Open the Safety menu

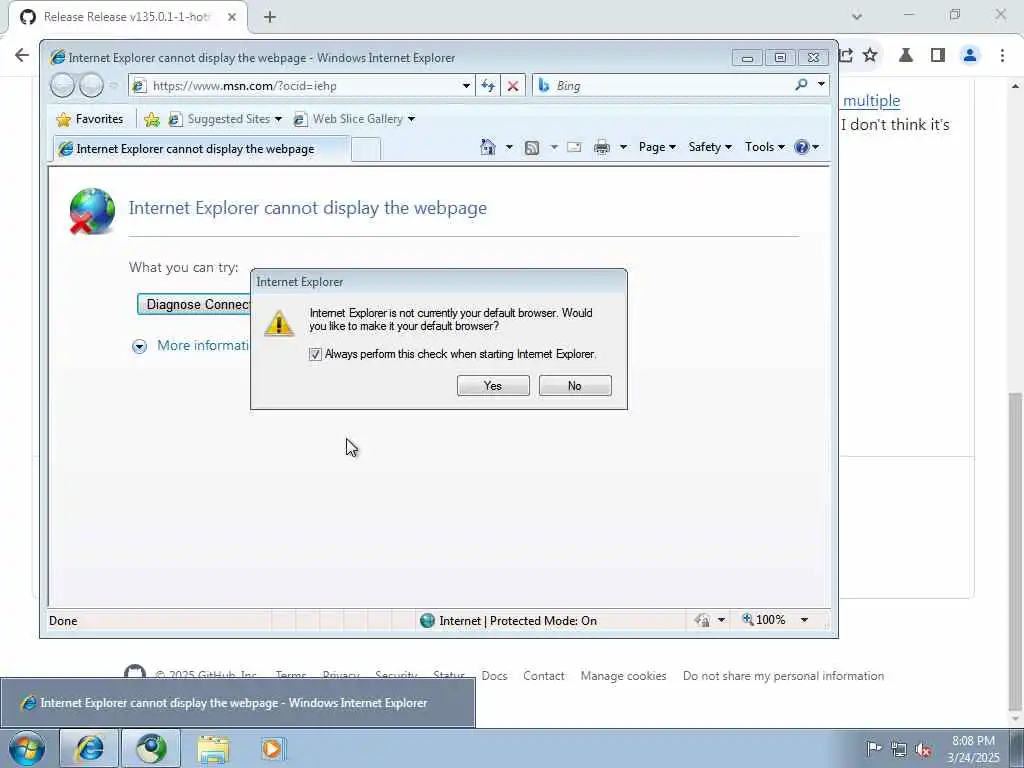pyautogui.click(x=710, y=147)
